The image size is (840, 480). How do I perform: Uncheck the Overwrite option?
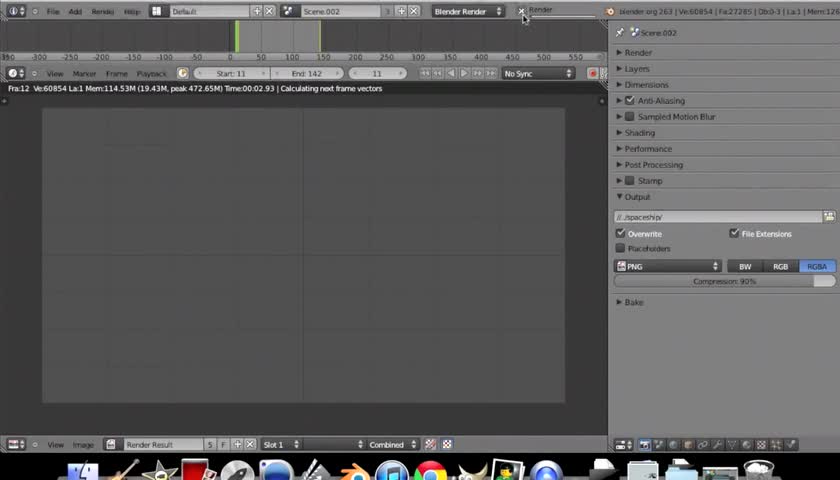(620, 233)
